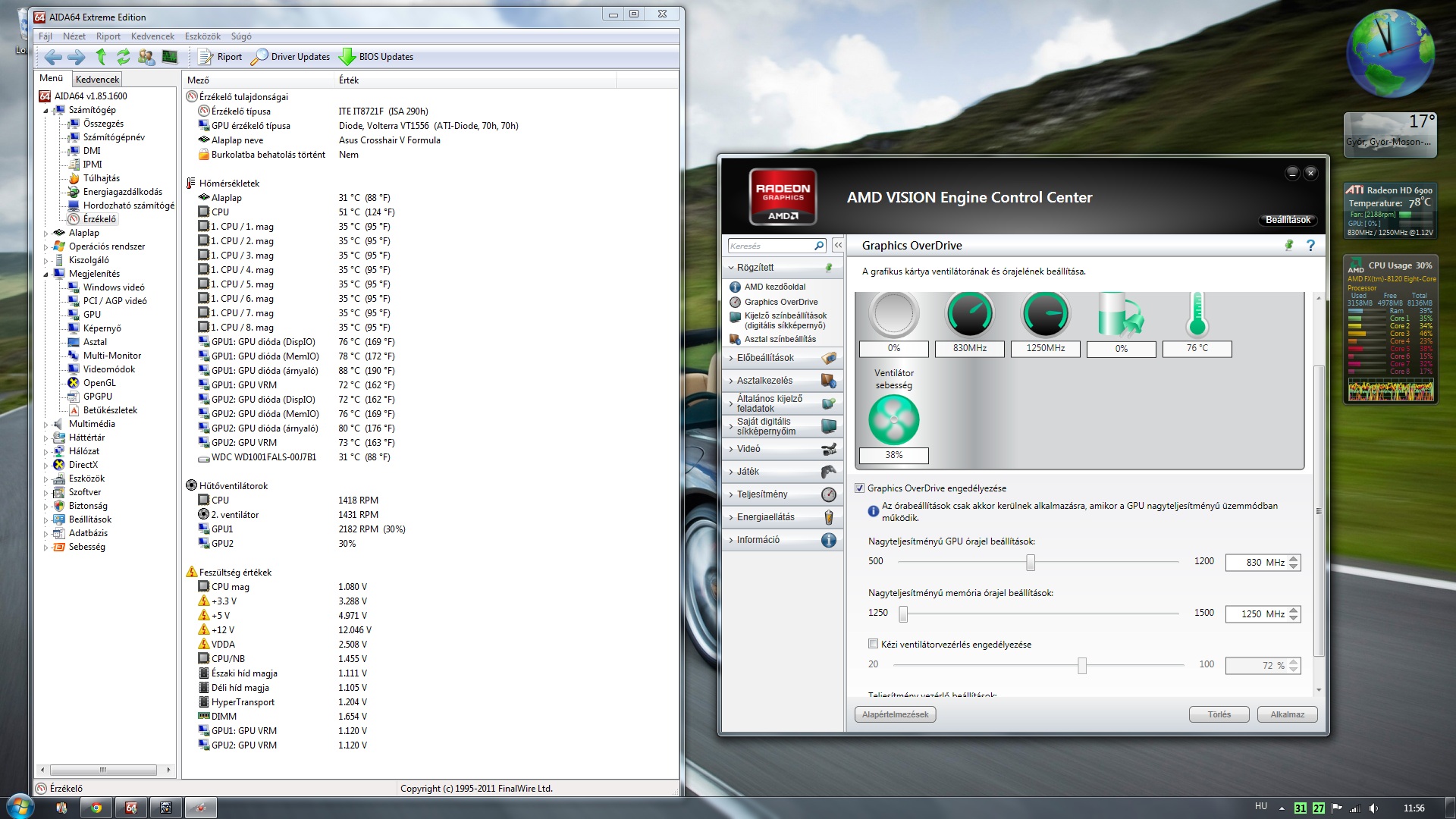
Task: Click the Windows Start orb
Action: click(x=20, y=807)
